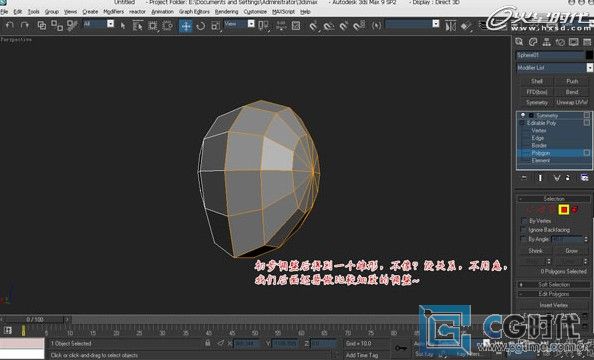This screenshot has width=594, height=360.
Task: Select the Unlink Selection tool
Action: point(56,25)
